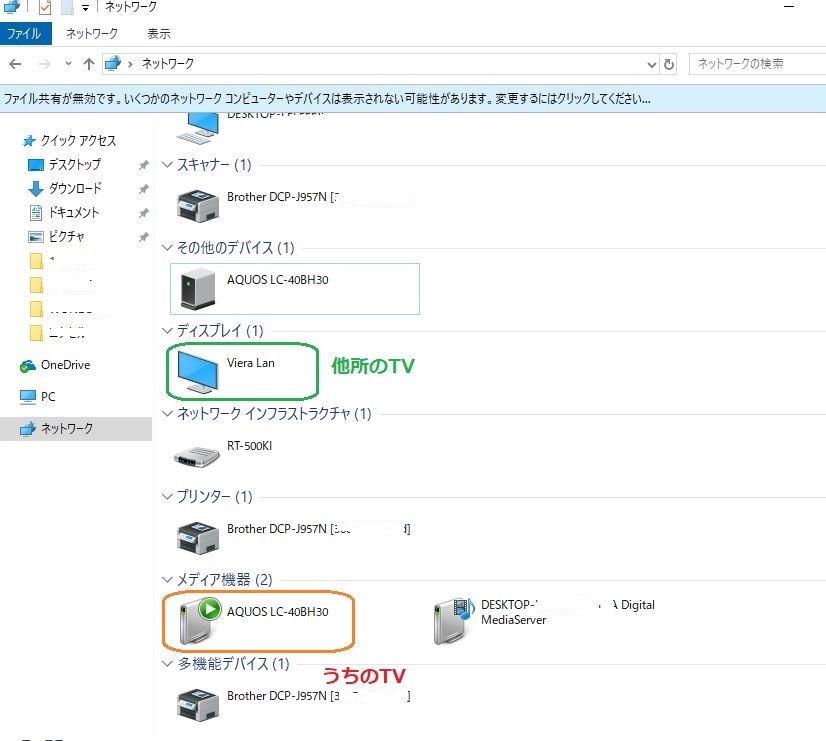Go up one folder level
The height and width of the screenshot is (741, 826).
tap(88, 64)
